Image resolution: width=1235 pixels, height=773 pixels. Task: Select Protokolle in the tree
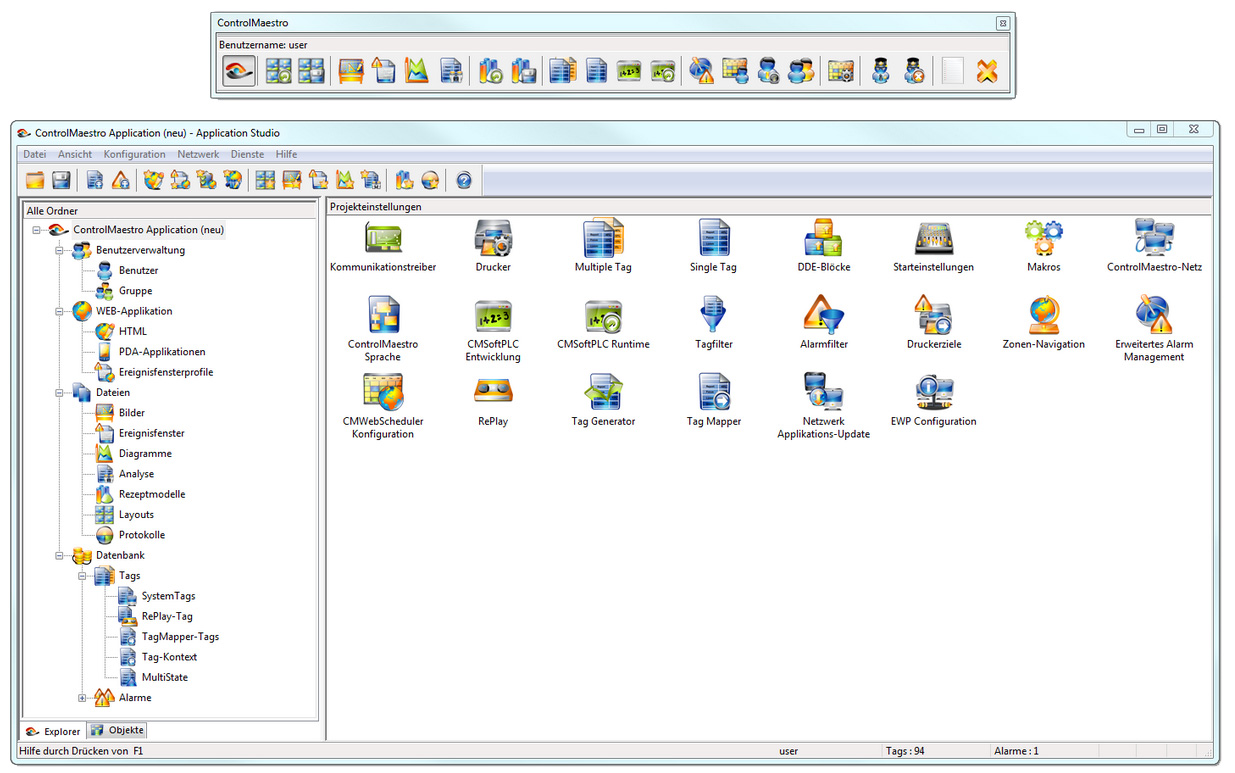coord(142,535)
